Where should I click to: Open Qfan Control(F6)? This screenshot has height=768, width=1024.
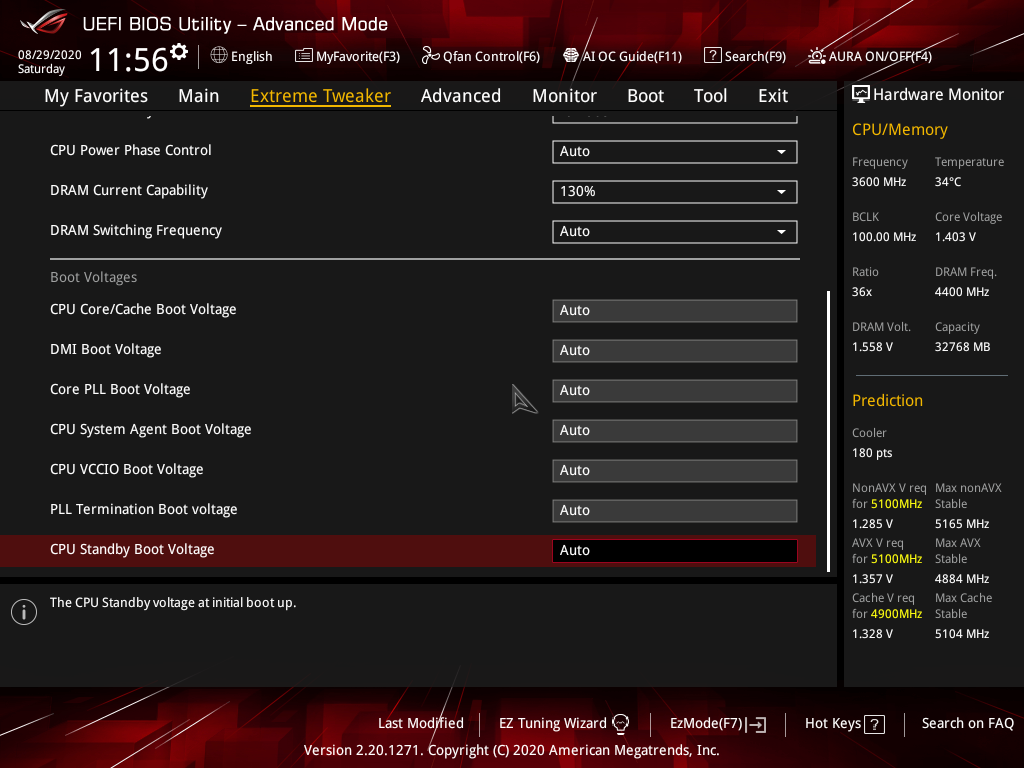click(481, 56)
